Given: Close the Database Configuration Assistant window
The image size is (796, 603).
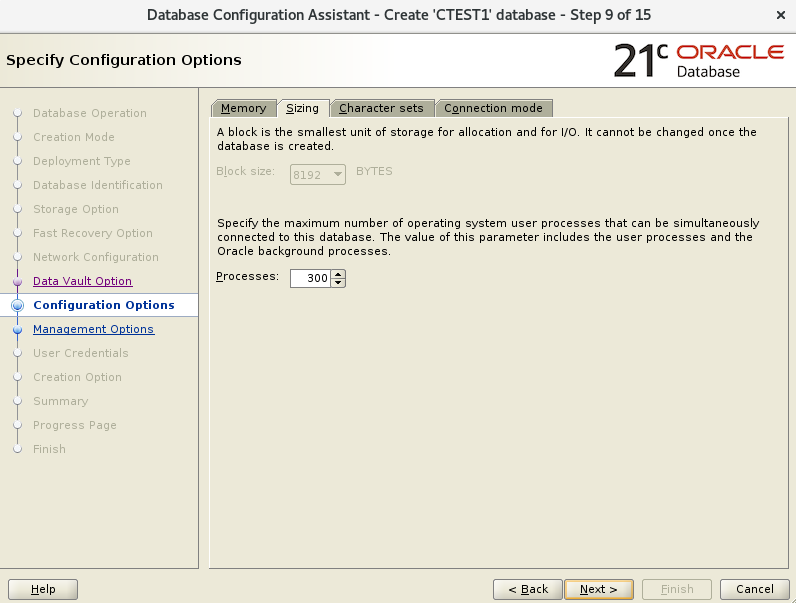Looking at the screenshot, I should point(781,15).
